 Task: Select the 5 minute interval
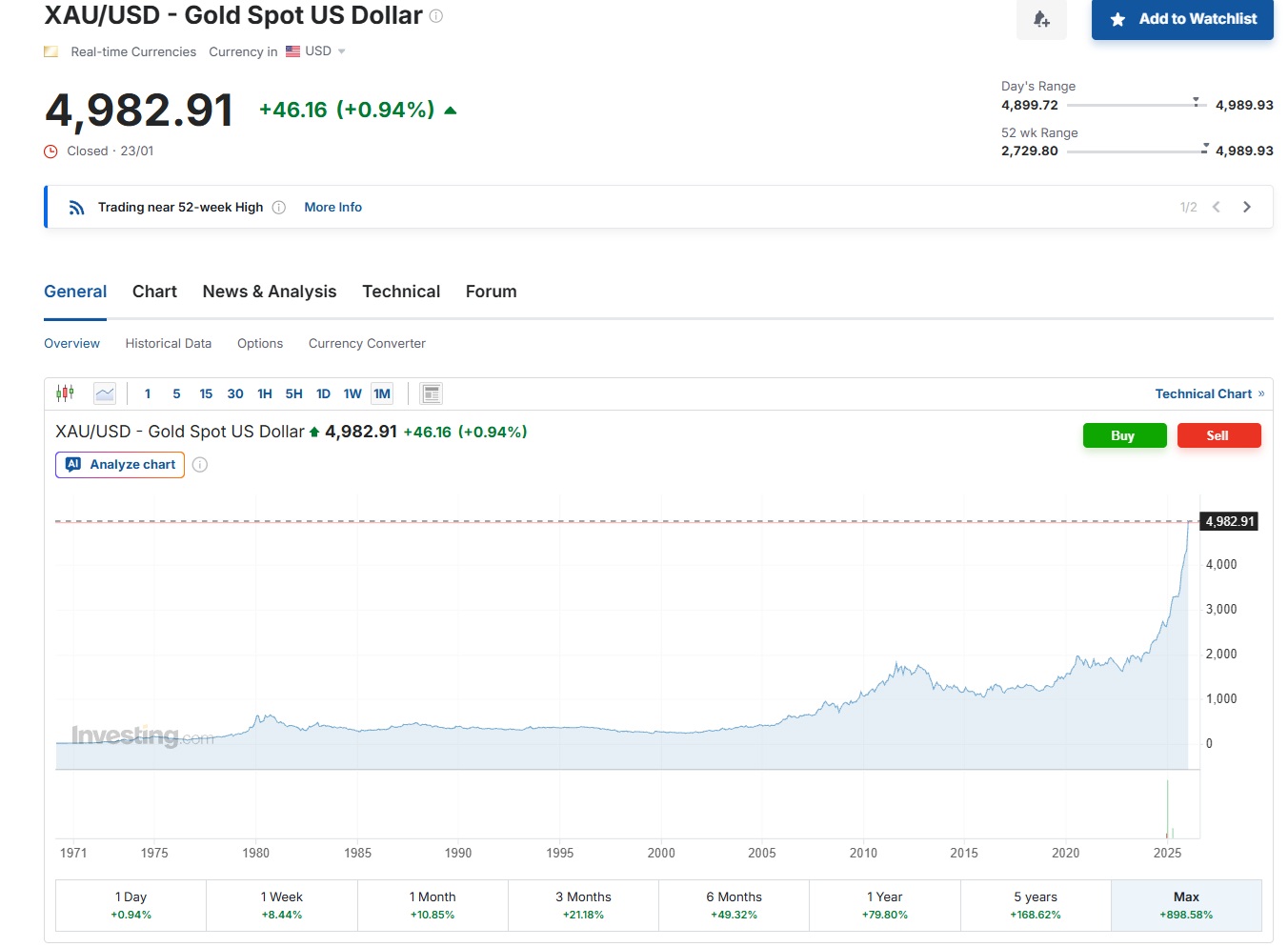click(176, 393)
